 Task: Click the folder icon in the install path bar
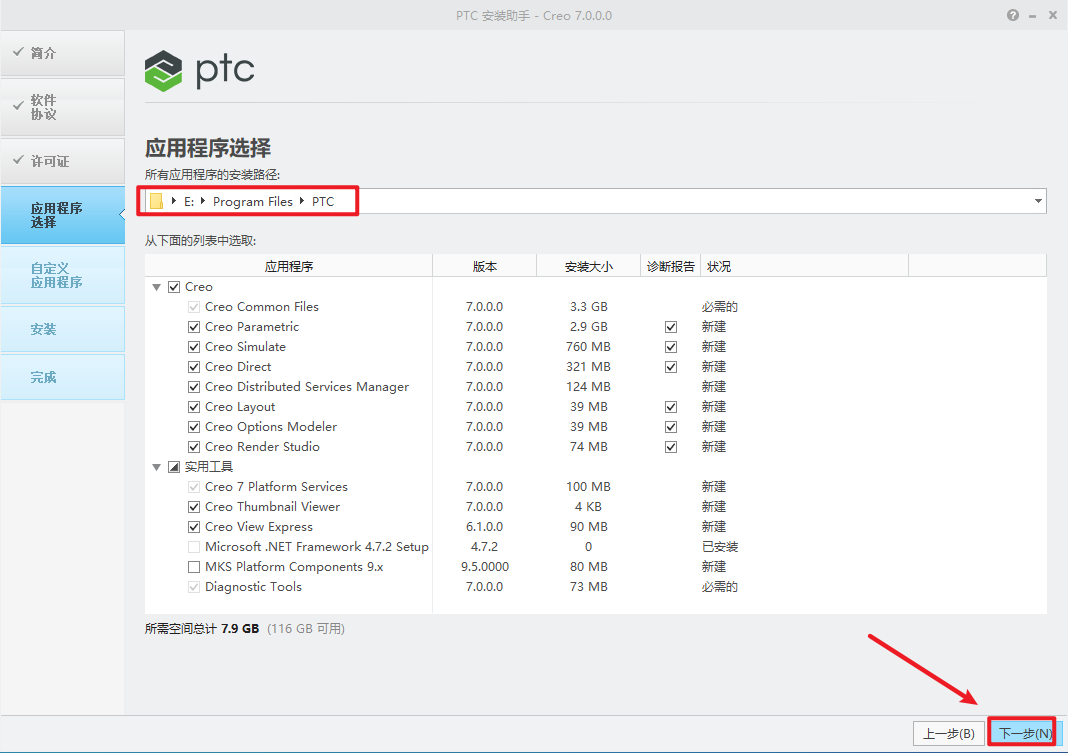tap(156, 200)
